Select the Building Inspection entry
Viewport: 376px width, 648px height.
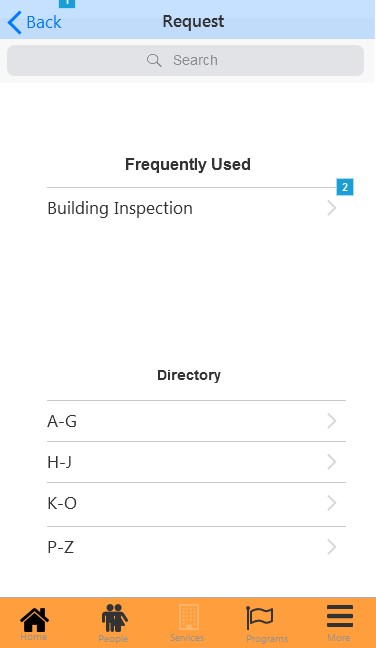[x=196, y=208]
